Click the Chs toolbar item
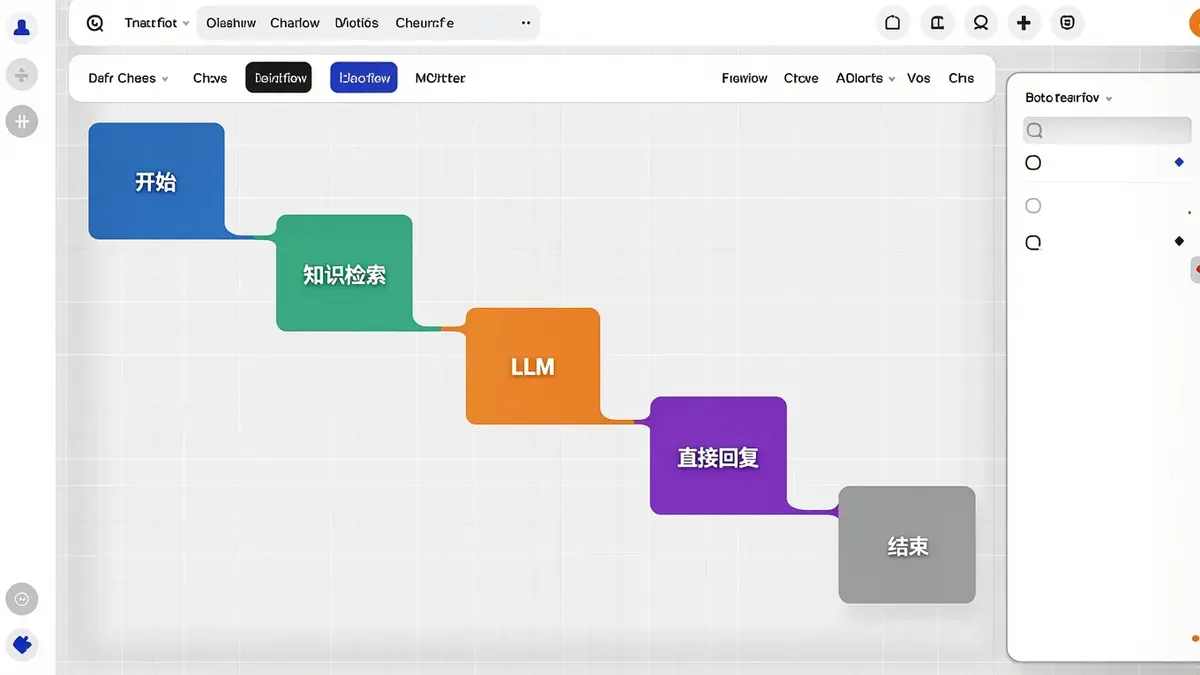The image size is (1200, 675). click(x=961, y=78)
